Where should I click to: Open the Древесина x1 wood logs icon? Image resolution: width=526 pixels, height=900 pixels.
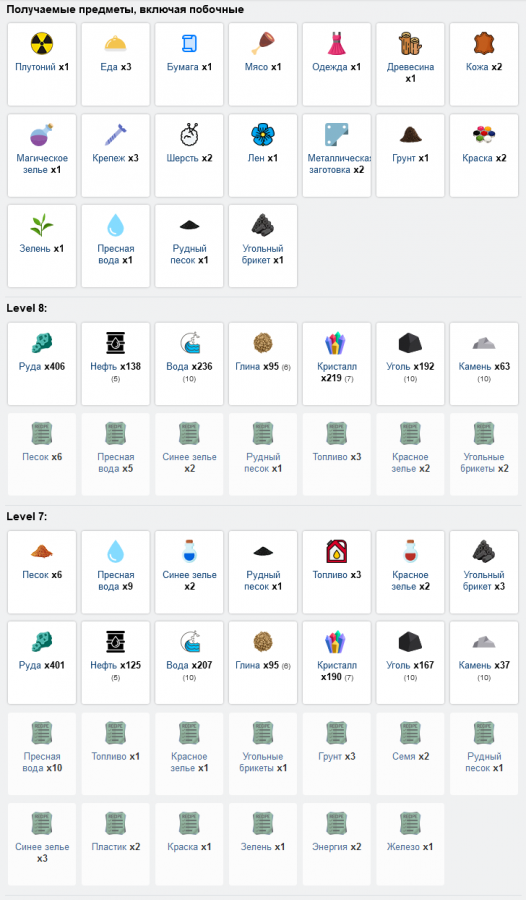410,44
